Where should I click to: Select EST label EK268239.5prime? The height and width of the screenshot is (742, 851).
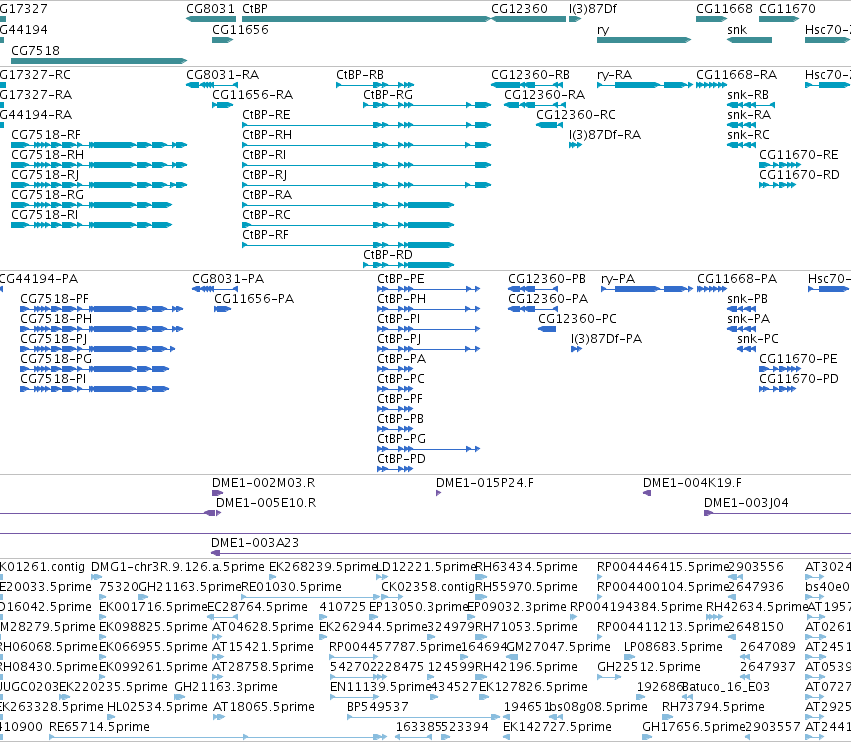coord(323,567)
